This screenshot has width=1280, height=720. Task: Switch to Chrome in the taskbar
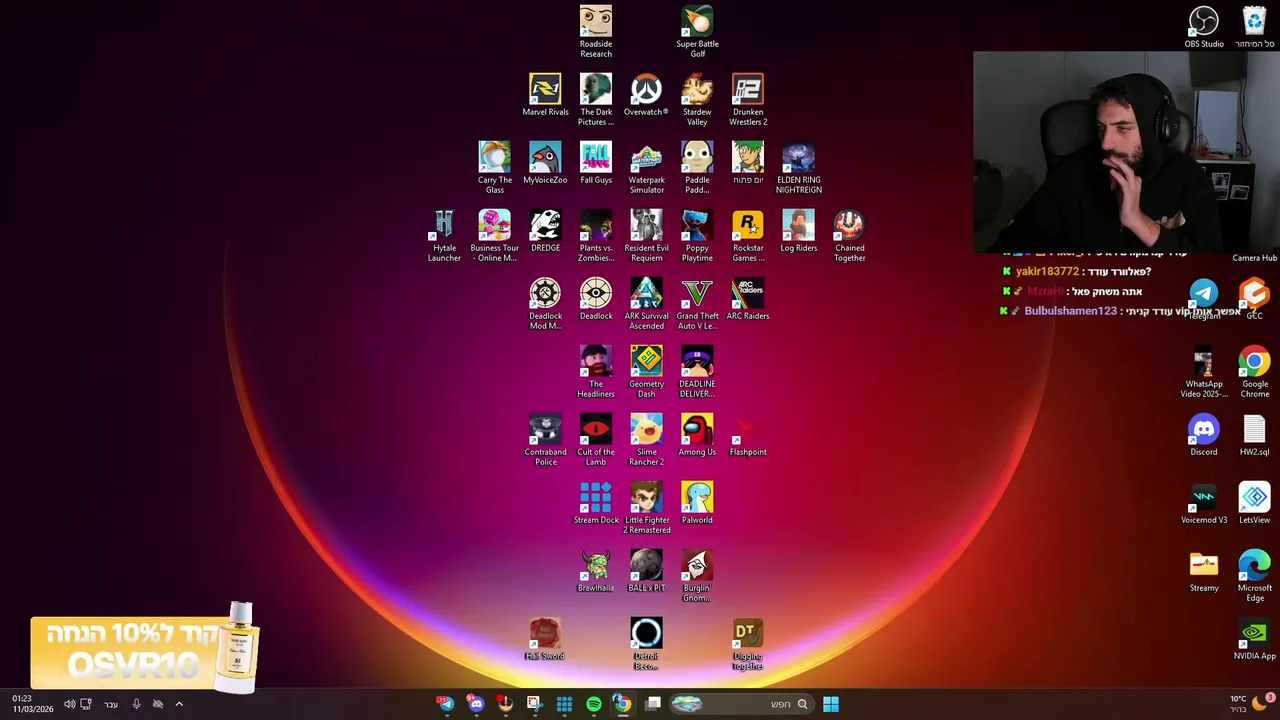point(622,704)
